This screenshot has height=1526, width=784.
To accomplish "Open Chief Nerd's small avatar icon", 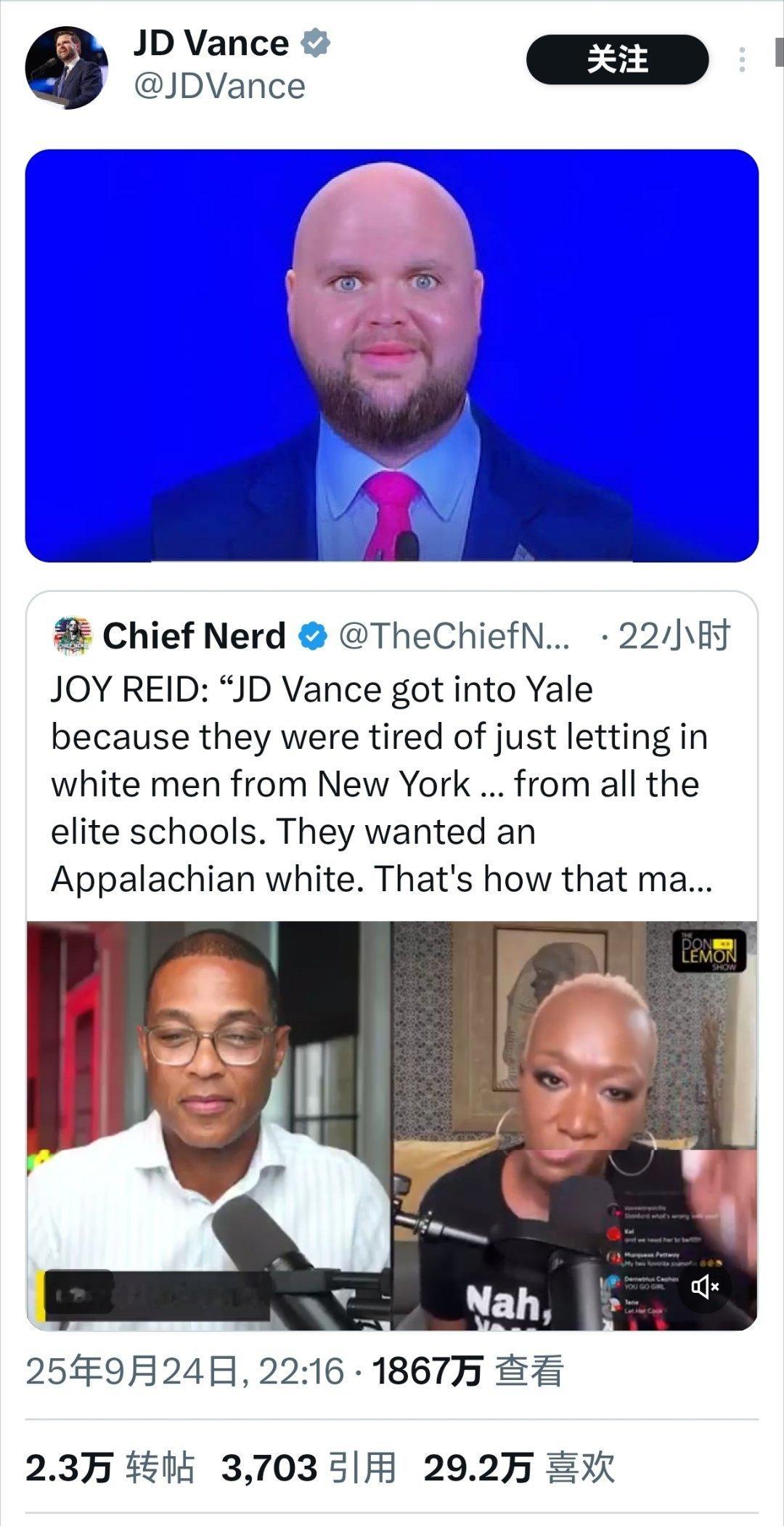I will 73,636.
